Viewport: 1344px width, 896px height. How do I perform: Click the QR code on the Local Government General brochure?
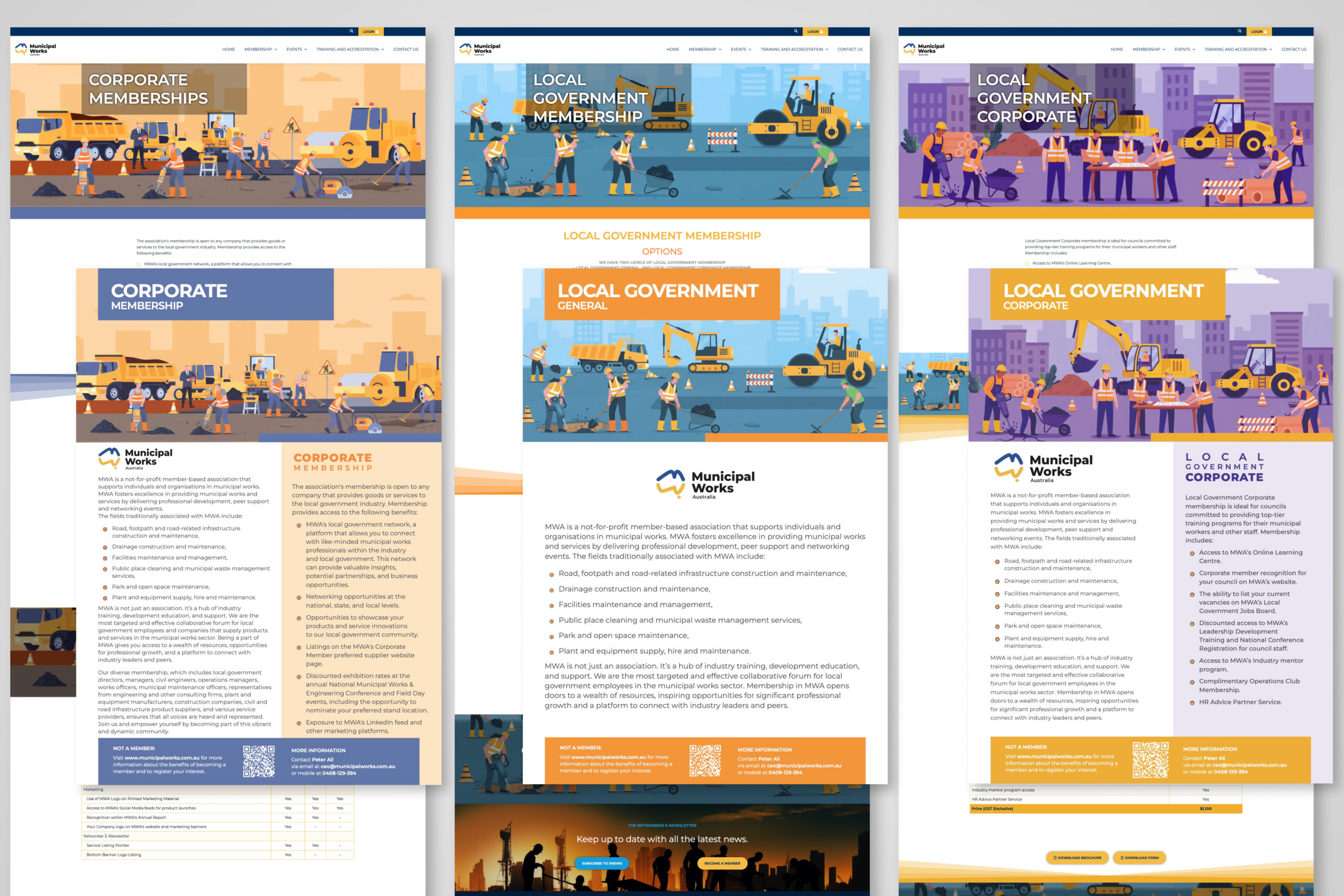705,760
